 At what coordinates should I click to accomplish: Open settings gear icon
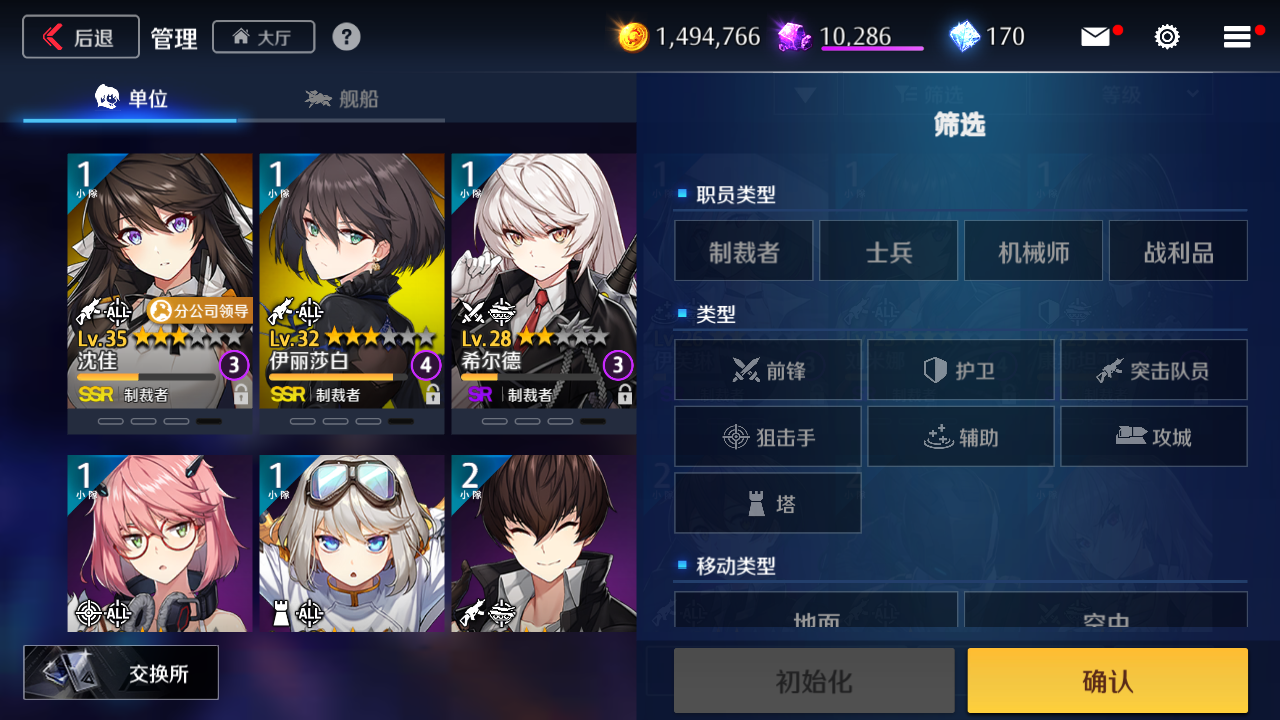1167,37
